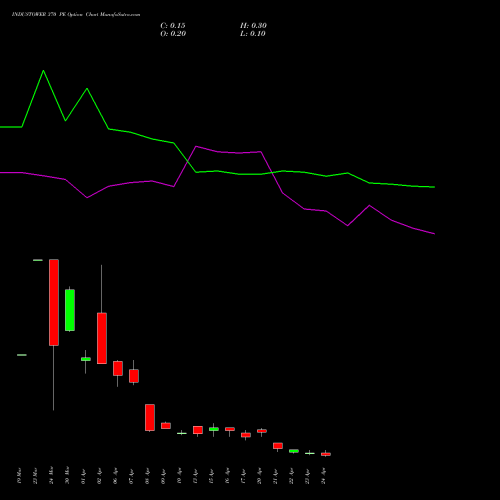Click the INDUSTOWER PE Option Chart title
Viewport: 500px width, 500px height.
[76, 15]
